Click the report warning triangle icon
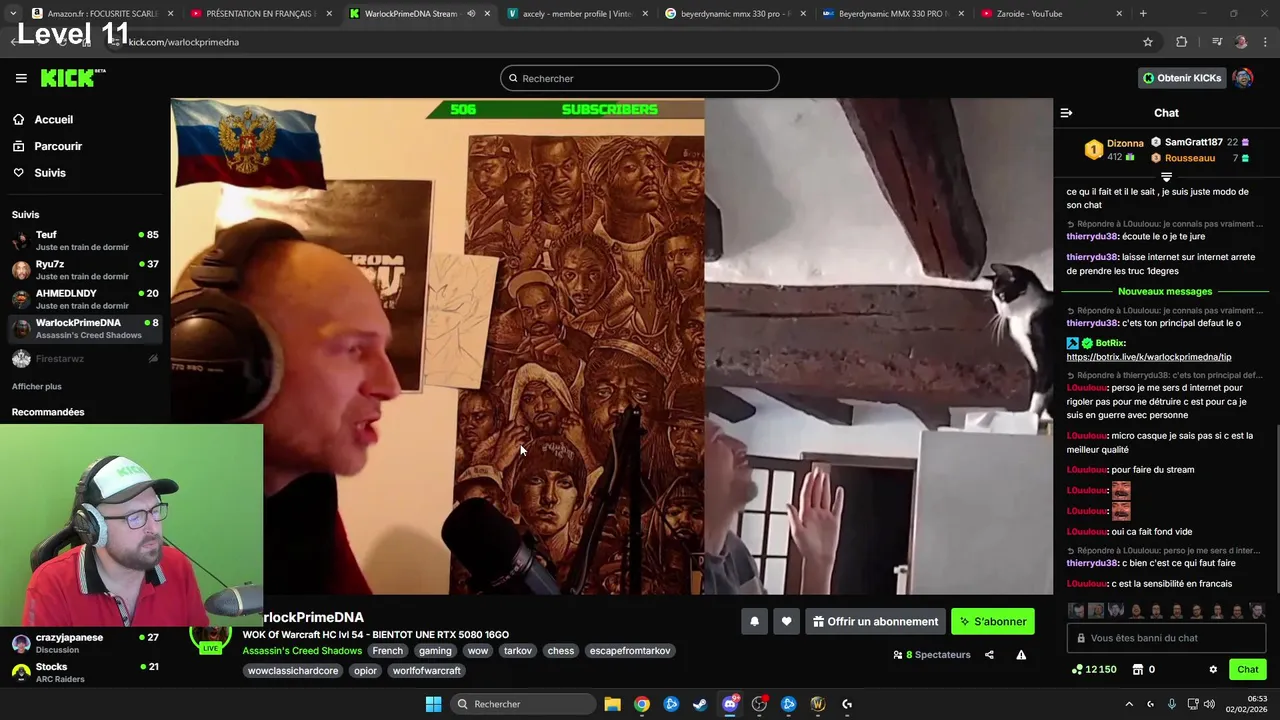The height and width of the screenshot is (720, 1280). [x=1021, y=655]
